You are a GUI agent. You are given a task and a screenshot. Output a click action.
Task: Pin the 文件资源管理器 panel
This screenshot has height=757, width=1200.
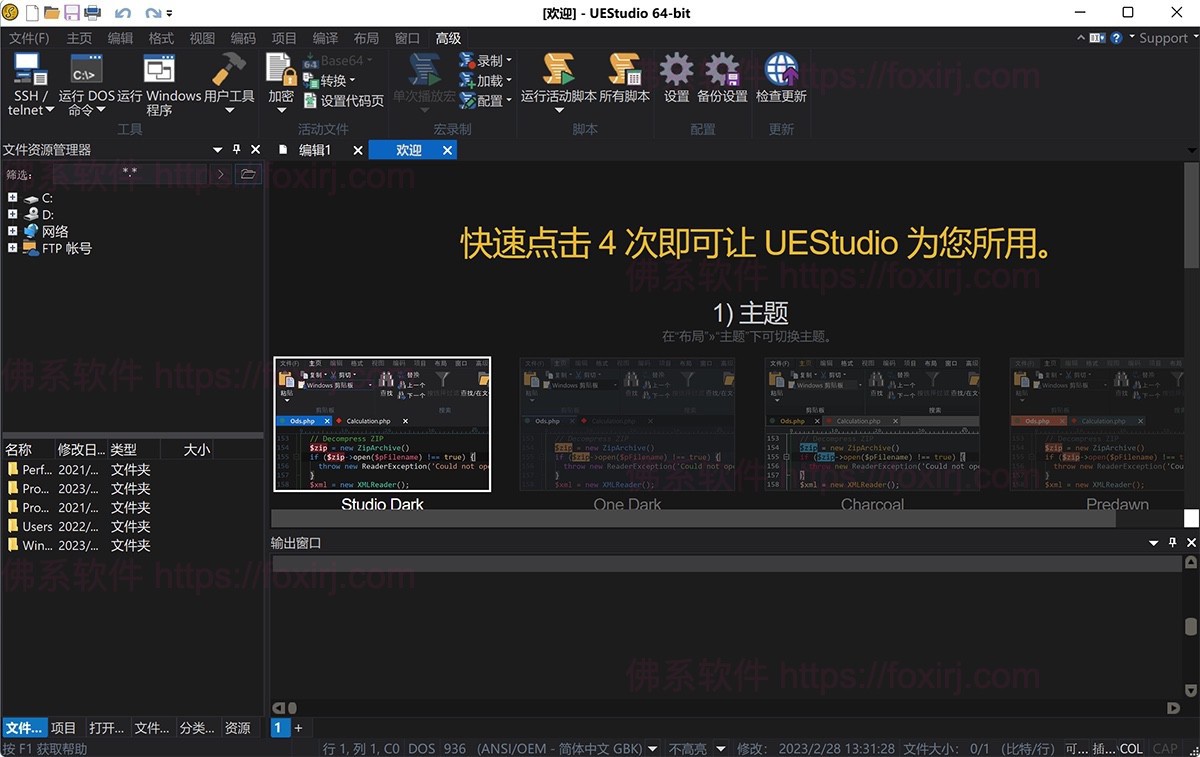pyautogui.click(x=236, y=148)
